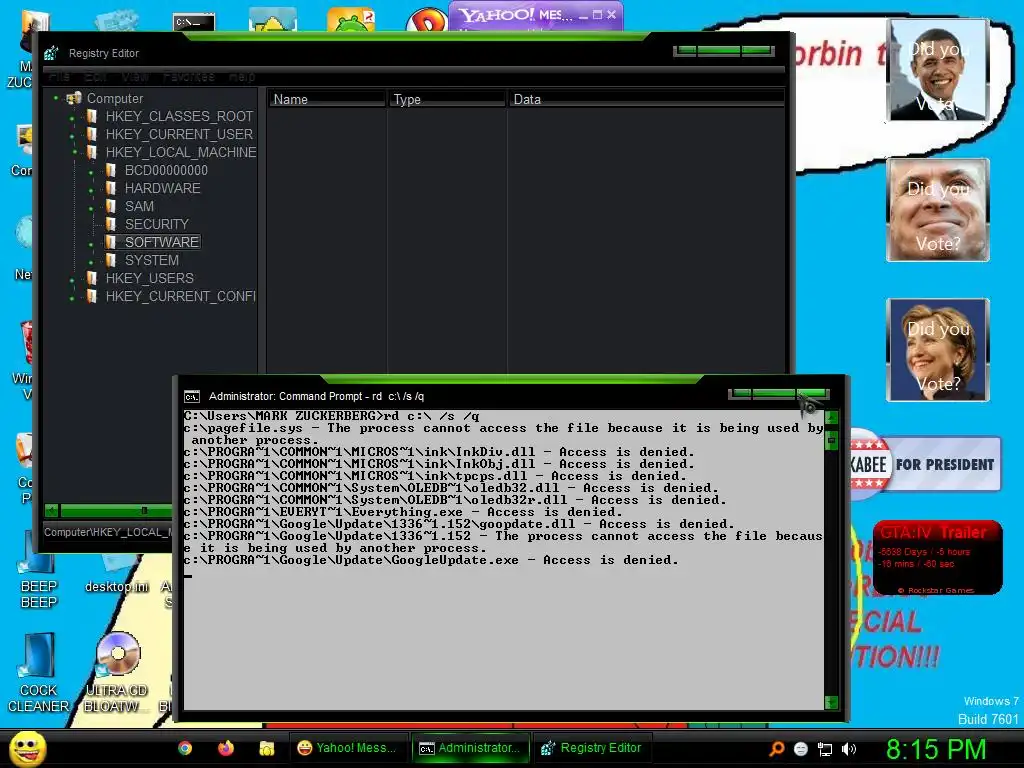
Task: Open the GTA:IV Trailer countdown gadget
Action: tap(938, 558)
